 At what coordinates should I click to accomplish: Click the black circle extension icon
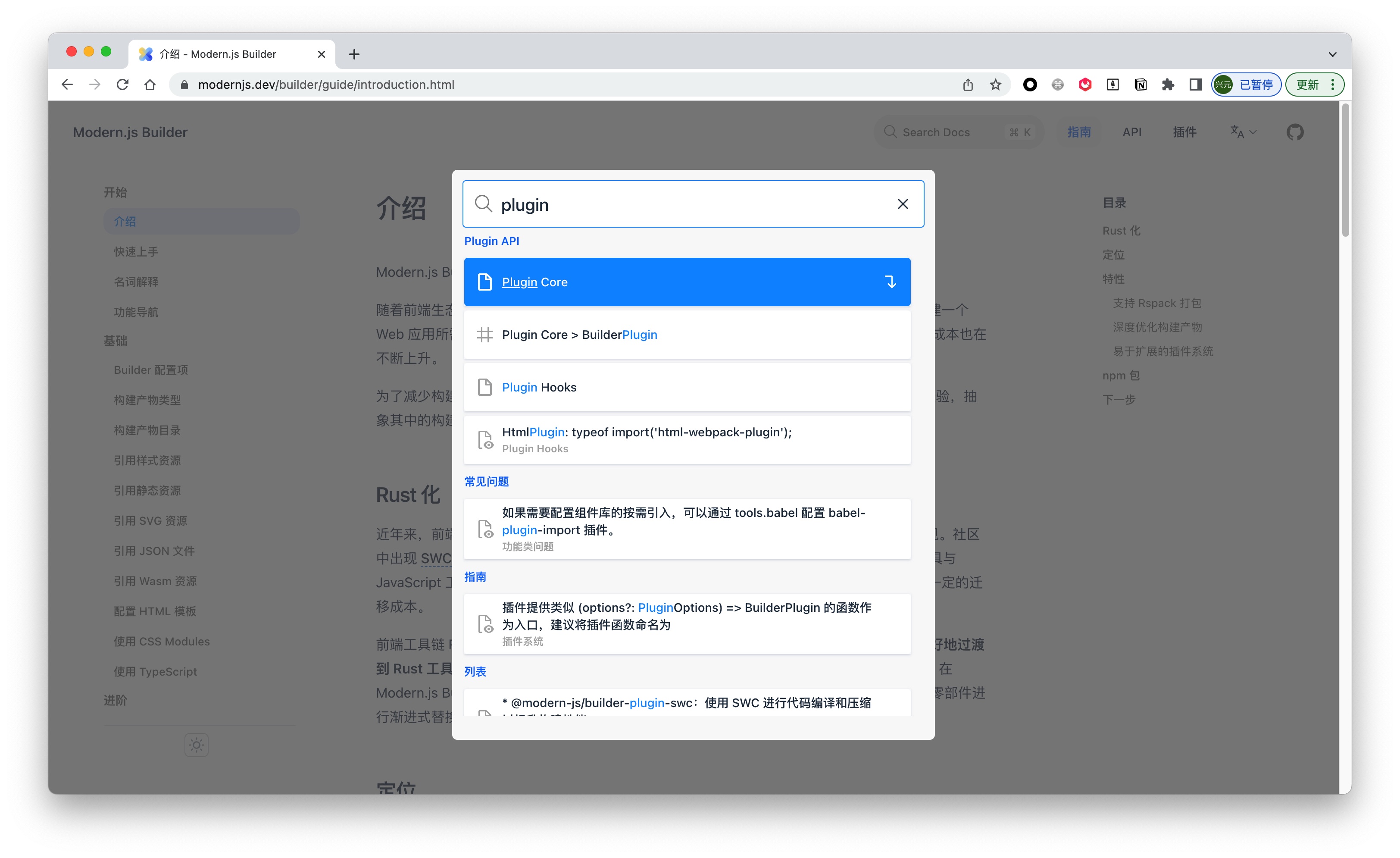click(x=1030, y=85)
